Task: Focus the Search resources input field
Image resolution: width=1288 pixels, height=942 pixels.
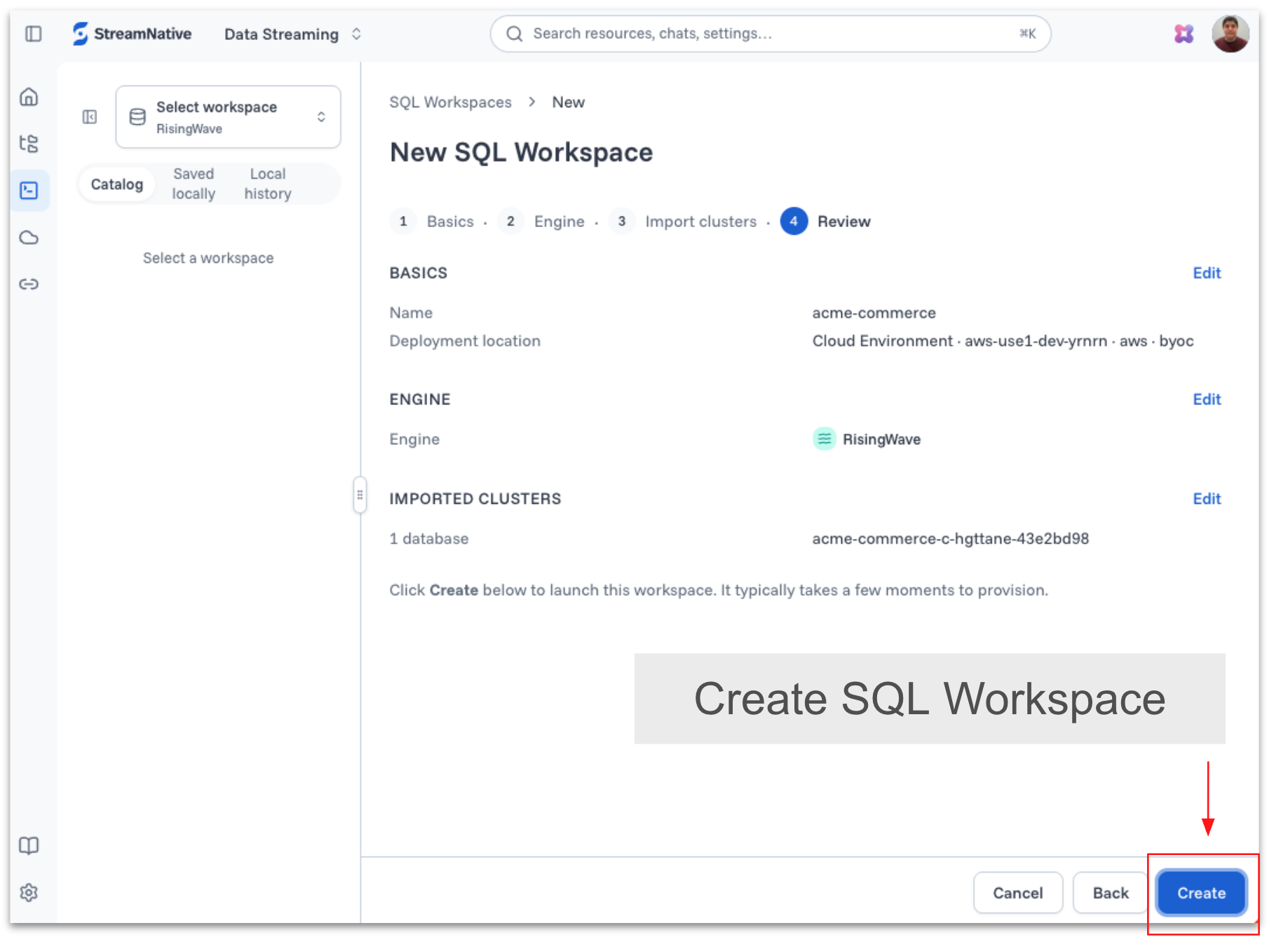Action: coord(771,34)
